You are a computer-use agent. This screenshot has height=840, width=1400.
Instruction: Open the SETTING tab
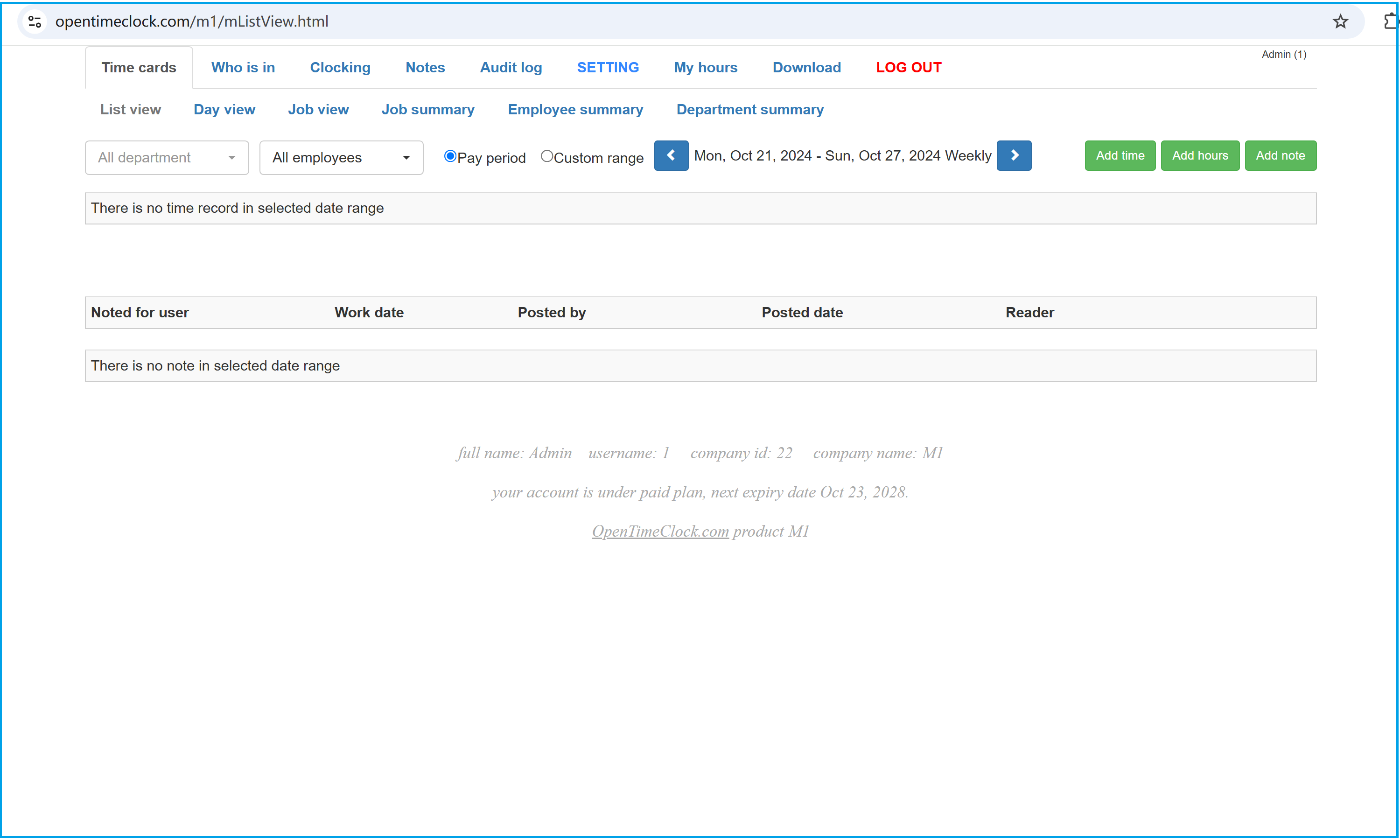tap(608, 67)
